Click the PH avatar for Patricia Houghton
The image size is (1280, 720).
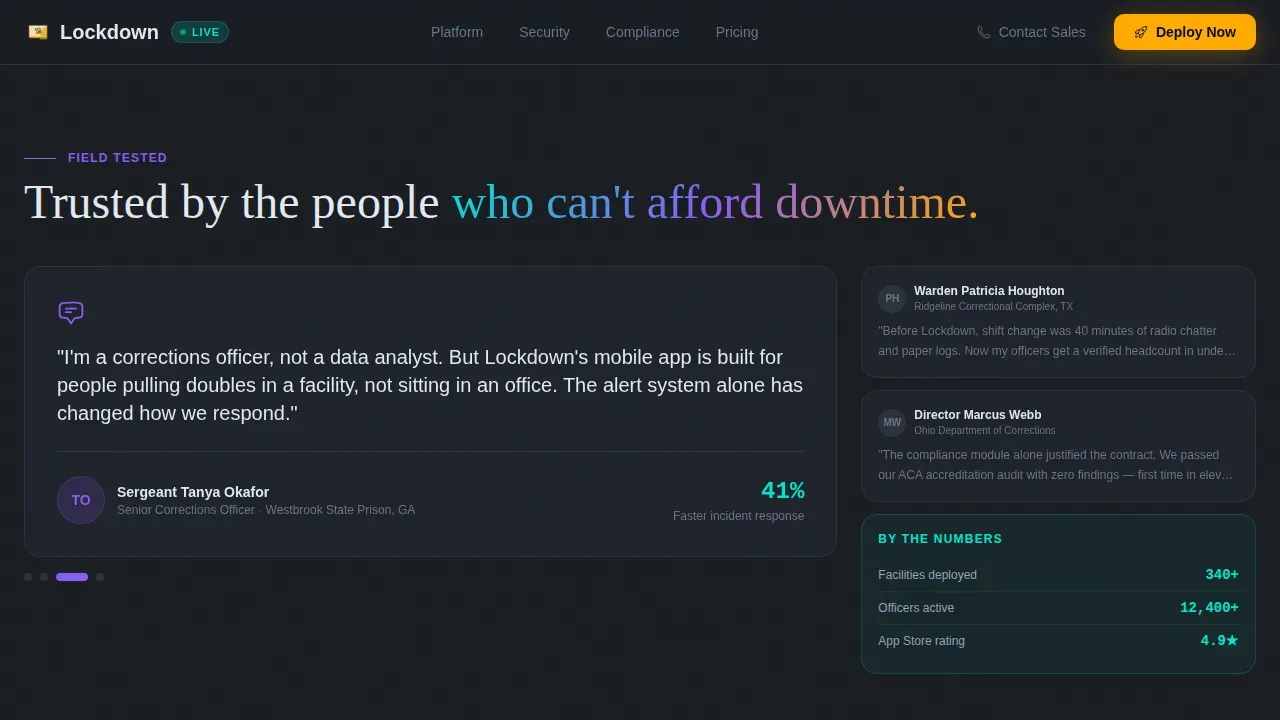pos(892,299)
